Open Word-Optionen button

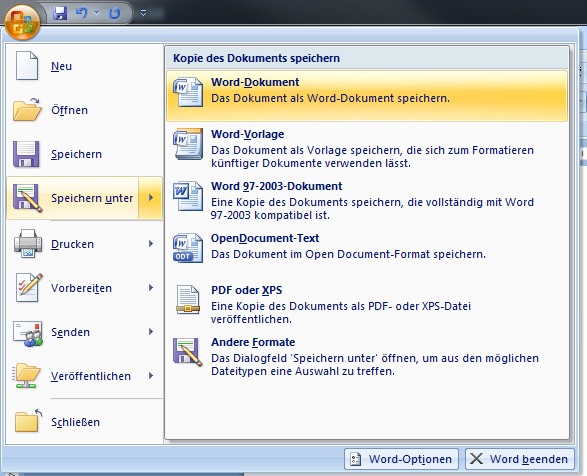pyautogui.click(x=401, y=459)
